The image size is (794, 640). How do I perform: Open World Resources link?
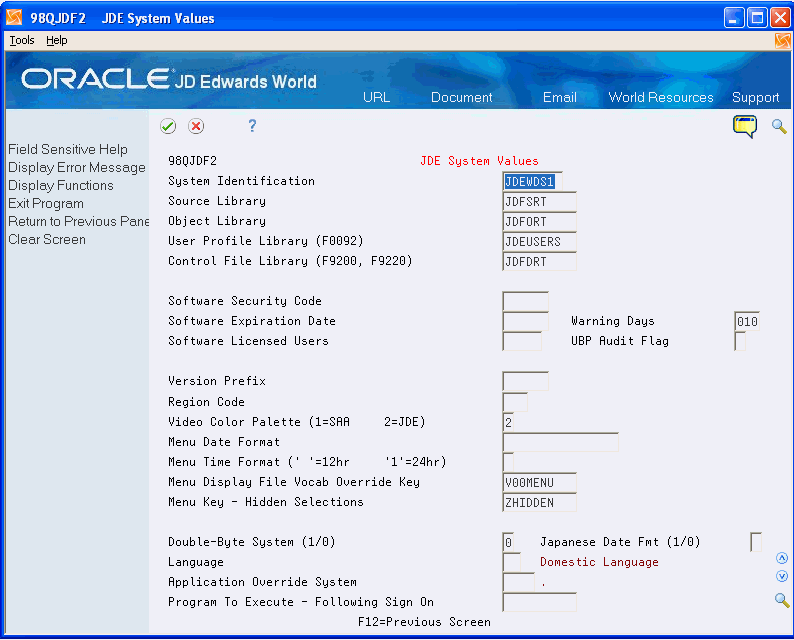tap(660, 97)
